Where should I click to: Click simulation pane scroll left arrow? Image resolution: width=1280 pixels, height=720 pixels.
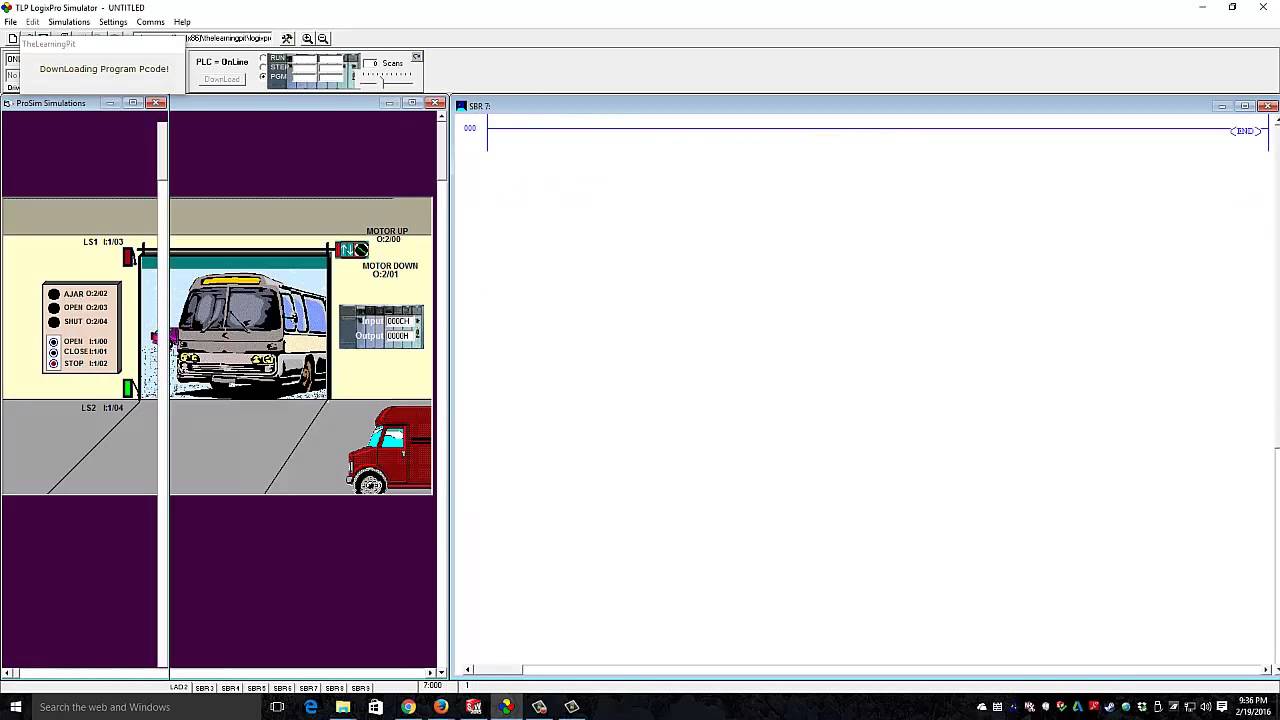pos(8,673)
